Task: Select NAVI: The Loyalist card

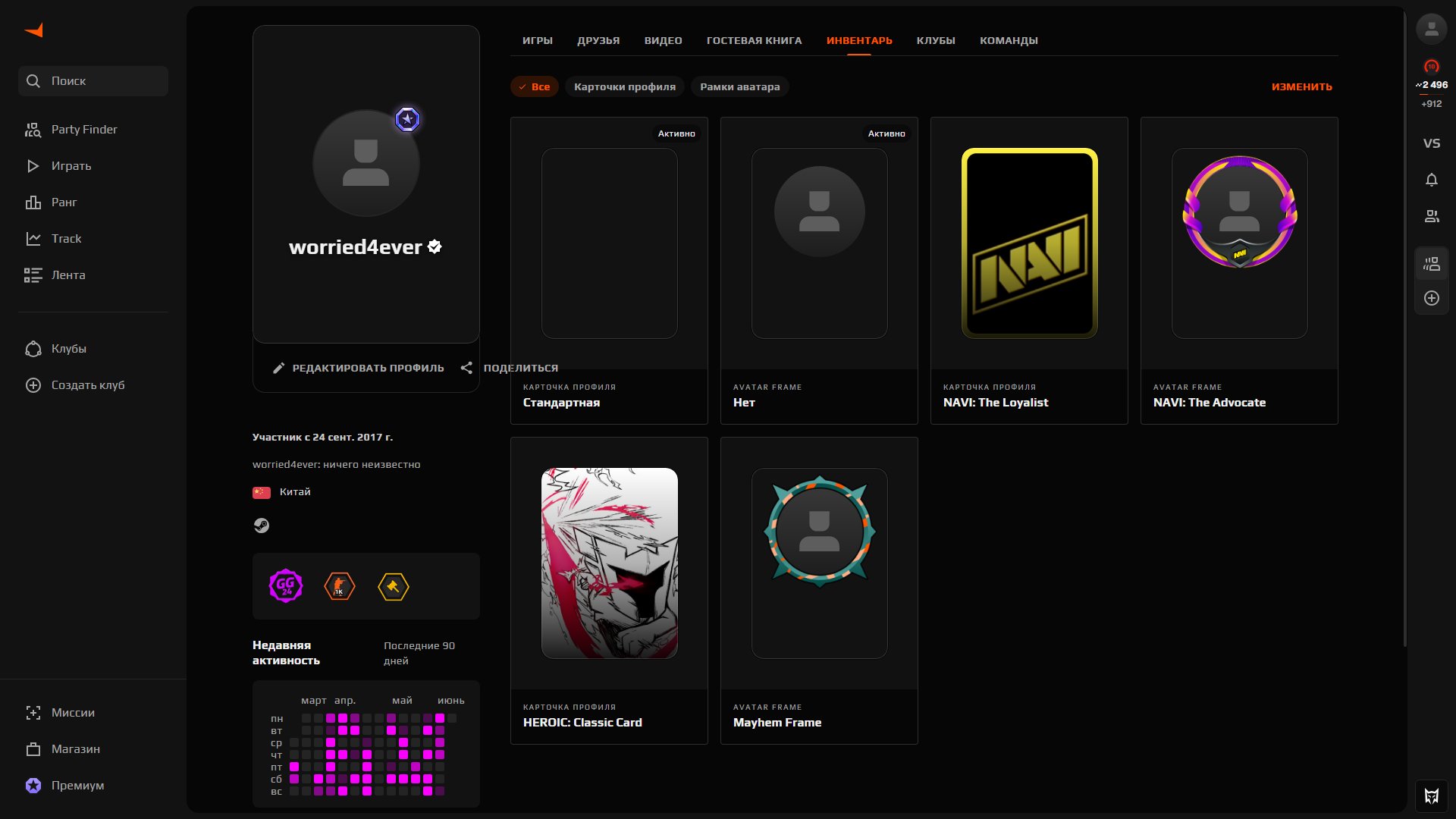Action: click(1029, 271)
